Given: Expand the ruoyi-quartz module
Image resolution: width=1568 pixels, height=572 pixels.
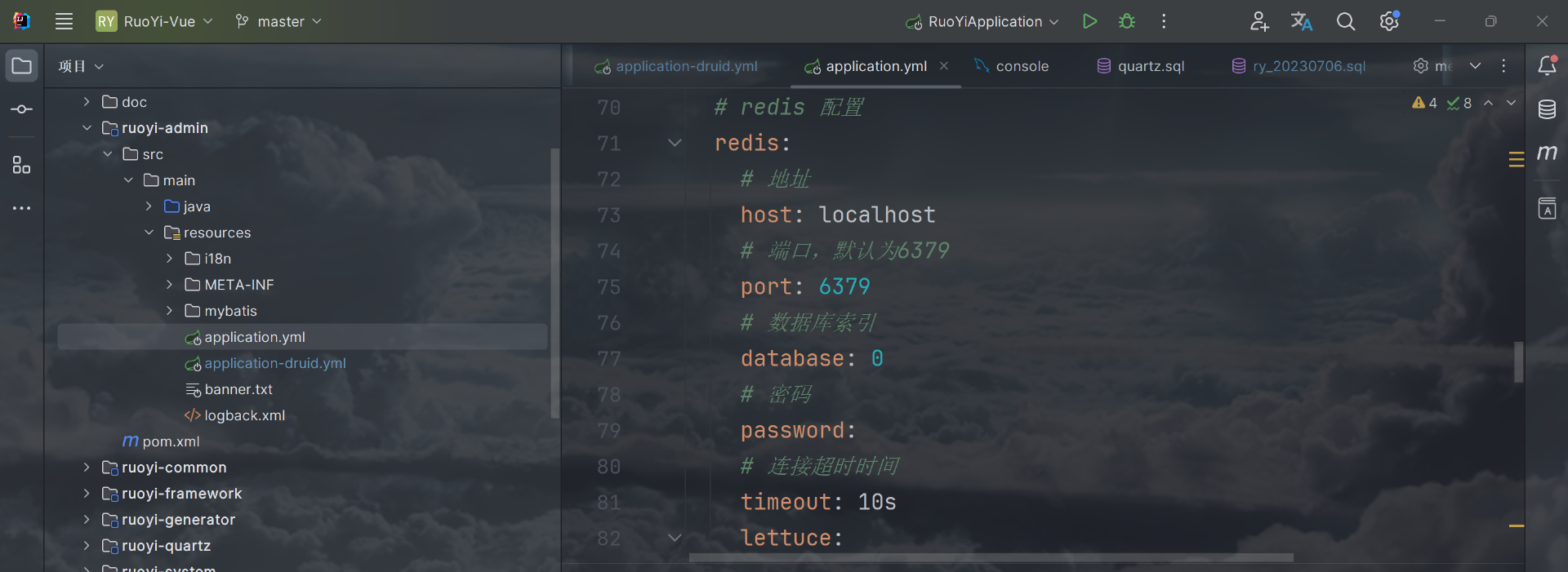Looking at the screenshot, I should 87,546.
